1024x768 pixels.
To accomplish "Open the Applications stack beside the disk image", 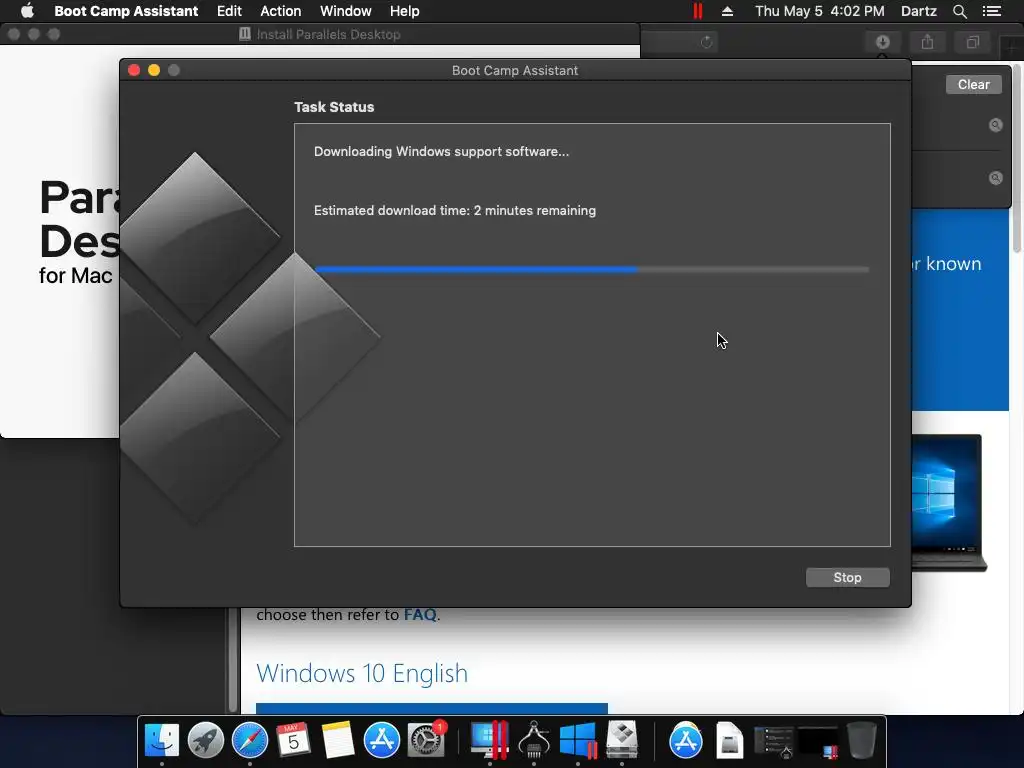I will pos(686,740).
